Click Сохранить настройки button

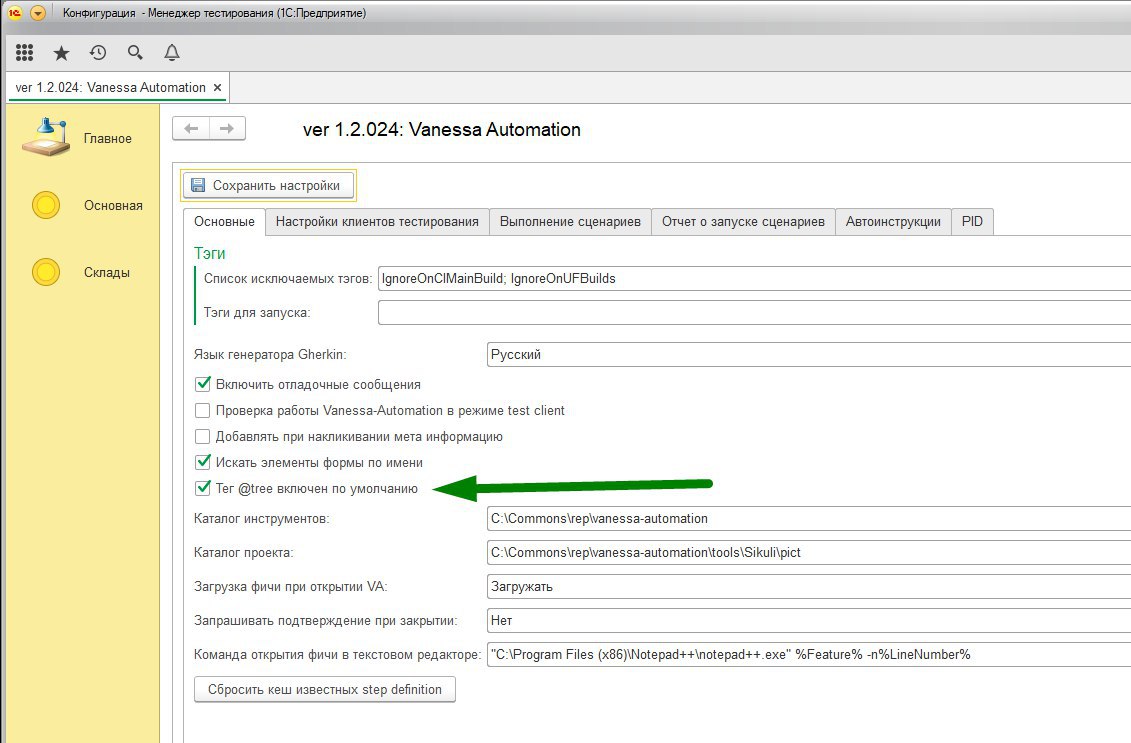(x=268, y=185)
